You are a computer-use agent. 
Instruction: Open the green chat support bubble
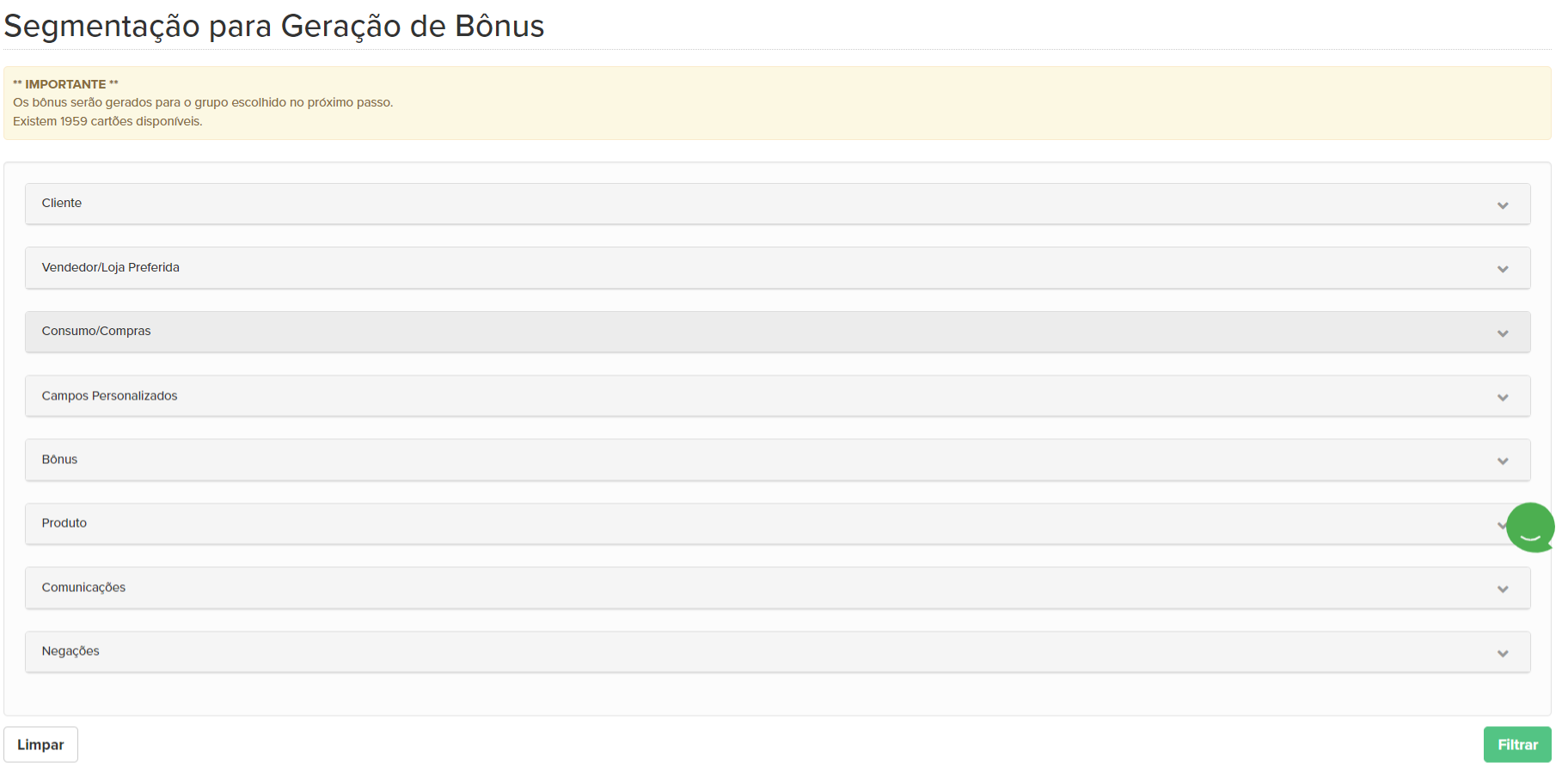click(1530, 527)
